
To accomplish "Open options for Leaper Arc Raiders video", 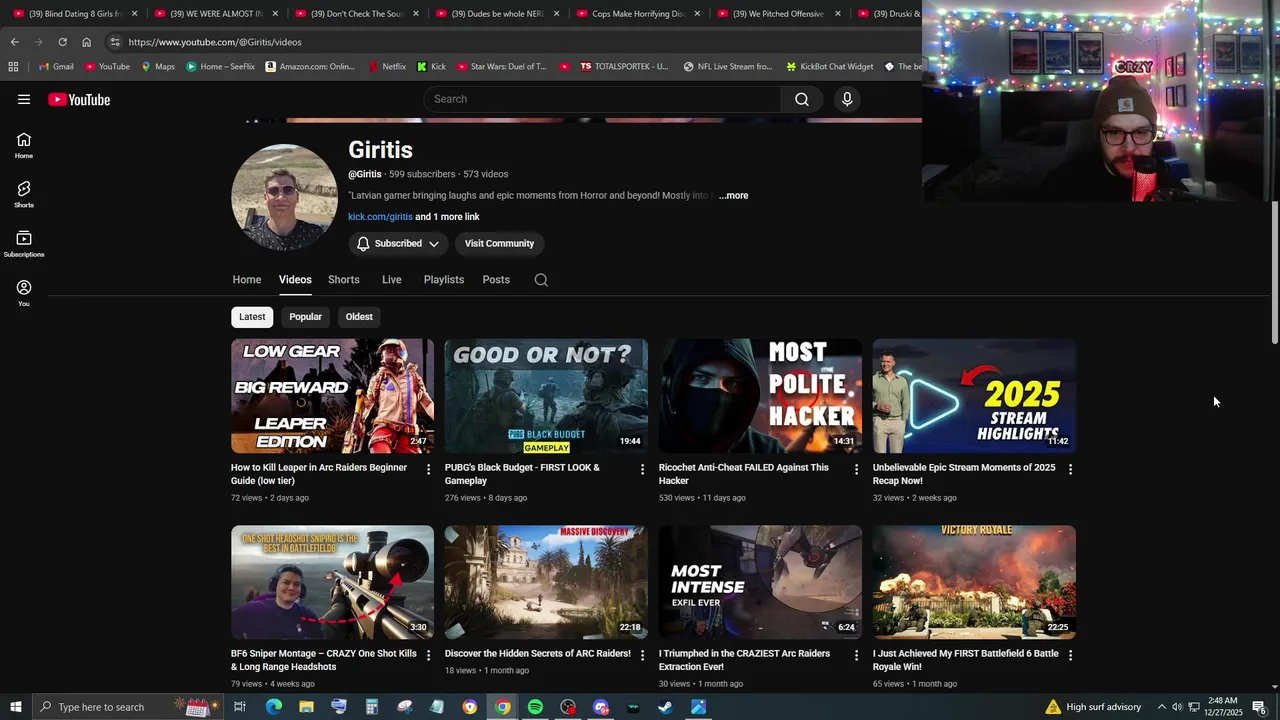I will click(429, 469).
